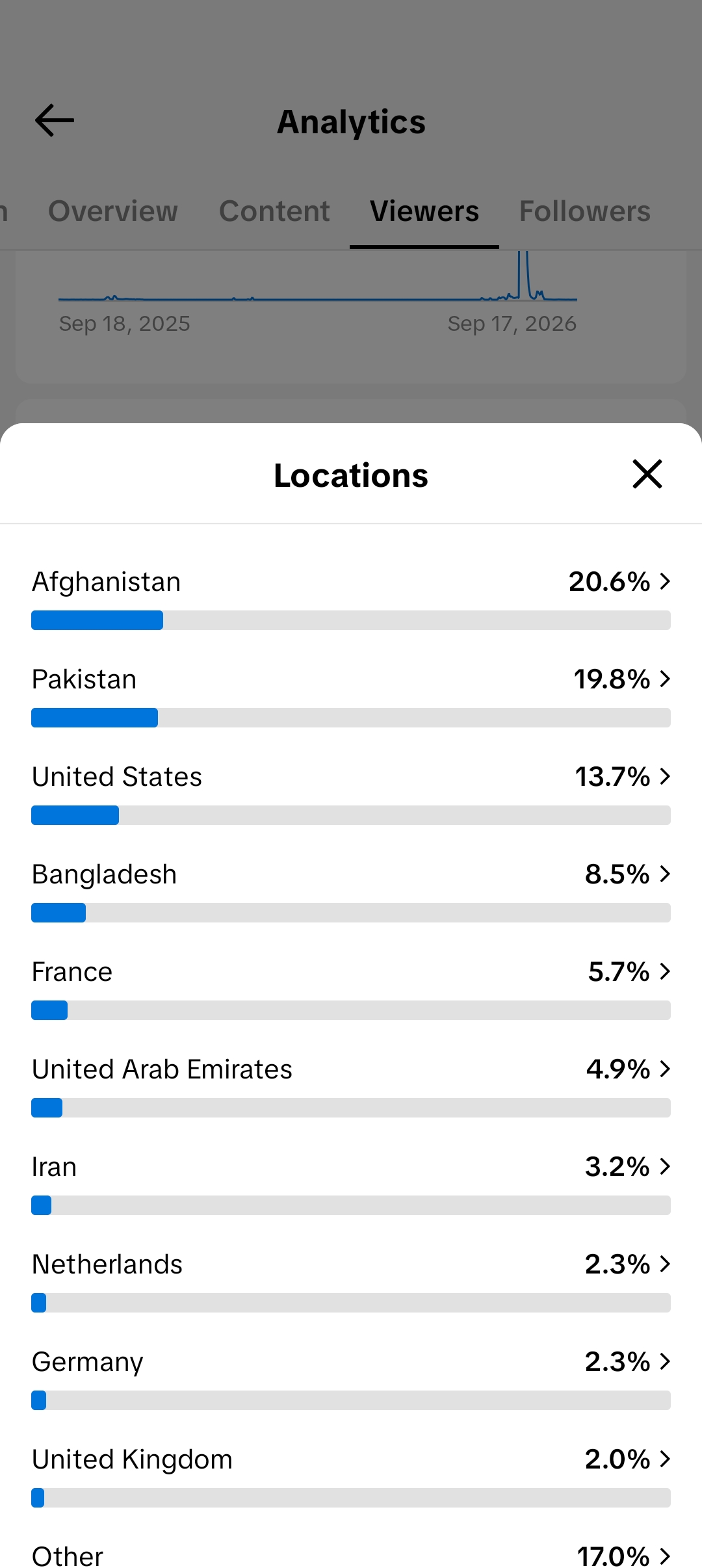Open Other 17.0% chevron
This screenshot has width=702, height=1568.
665,1556
